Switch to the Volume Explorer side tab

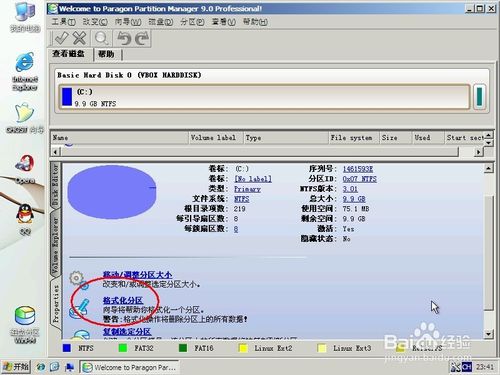[x=55, y=244]
